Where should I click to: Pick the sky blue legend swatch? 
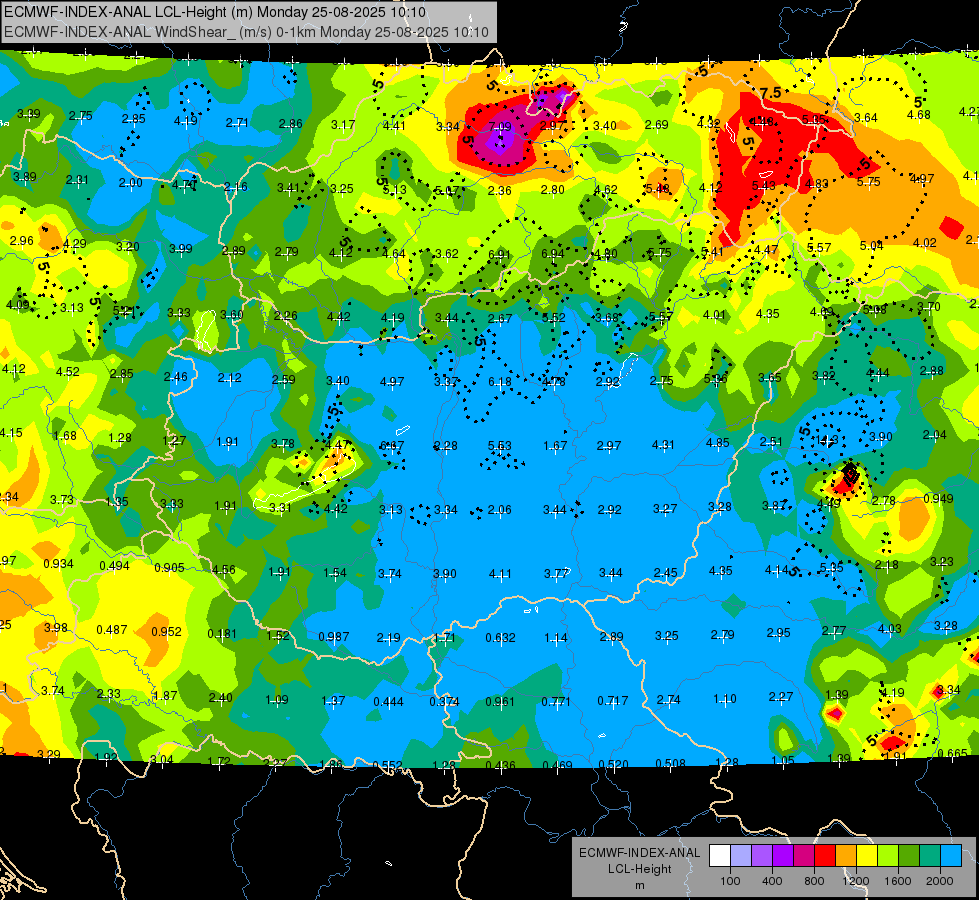(x=950, y=856)
